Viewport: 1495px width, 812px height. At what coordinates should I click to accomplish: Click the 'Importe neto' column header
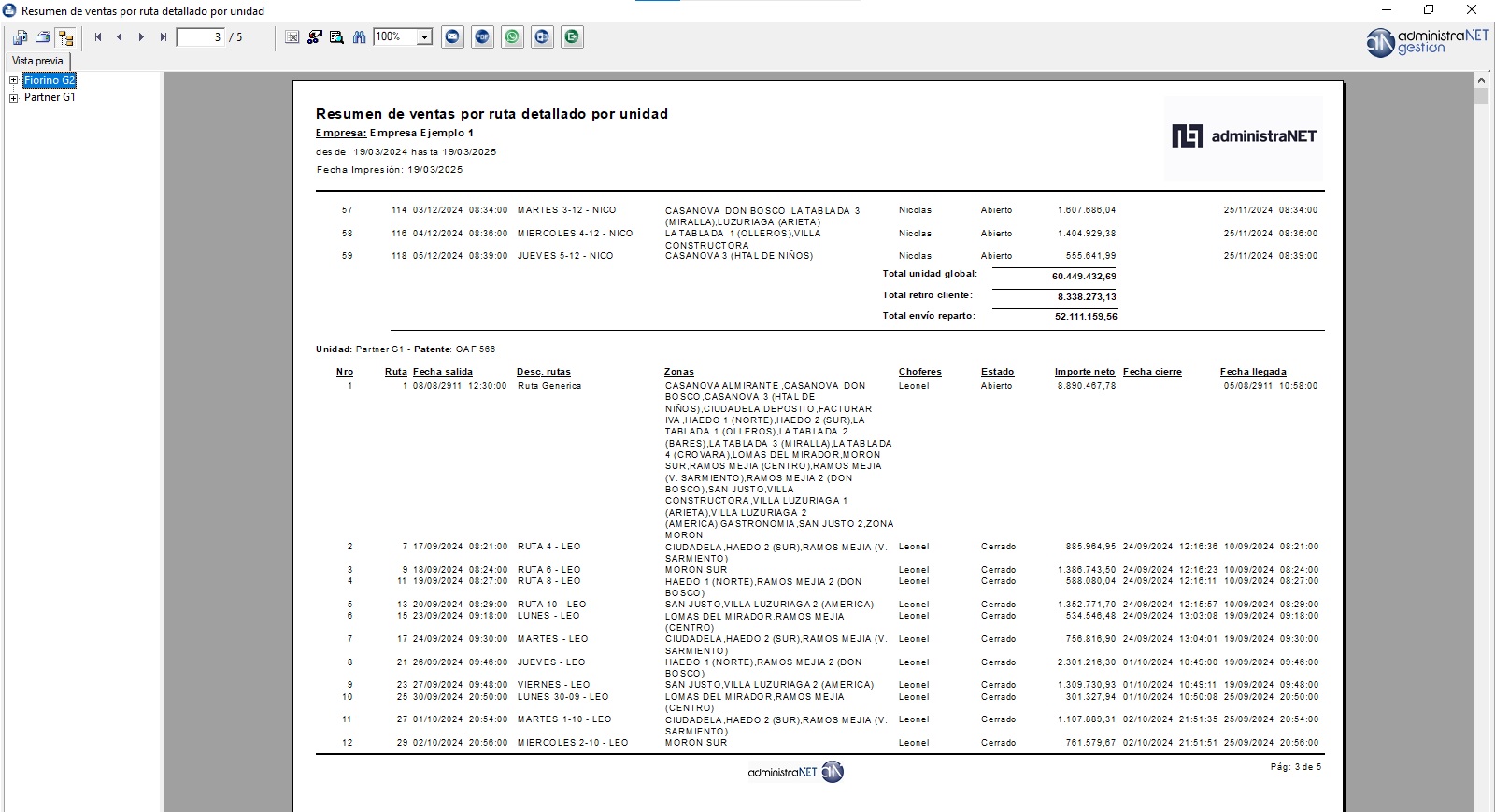(x=1085, y=372)
